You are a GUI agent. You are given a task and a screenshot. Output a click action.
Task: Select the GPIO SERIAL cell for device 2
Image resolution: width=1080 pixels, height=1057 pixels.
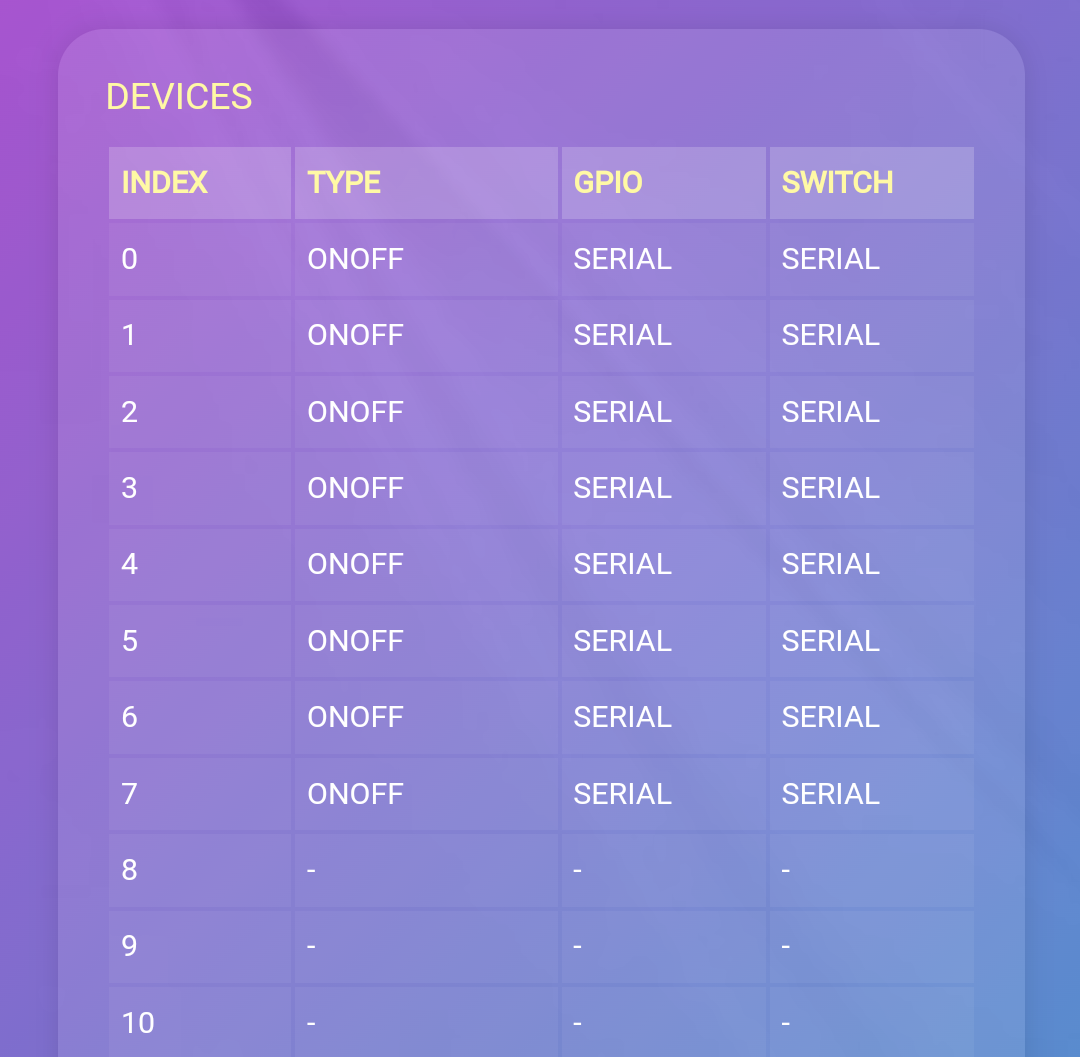(x=622, y=412)
